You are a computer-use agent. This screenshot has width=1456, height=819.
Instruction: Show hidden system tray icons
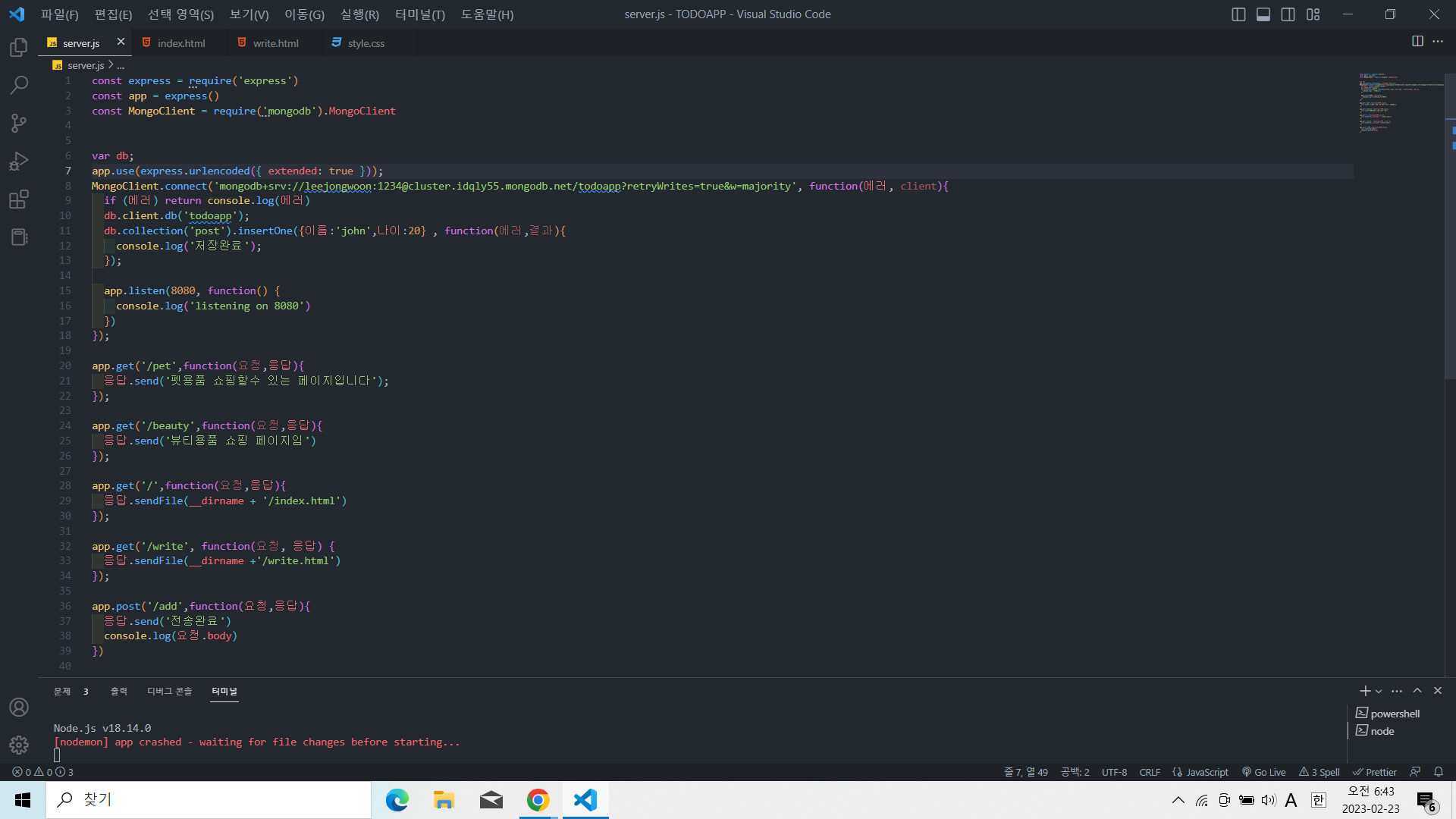[x=1178, y=800]
